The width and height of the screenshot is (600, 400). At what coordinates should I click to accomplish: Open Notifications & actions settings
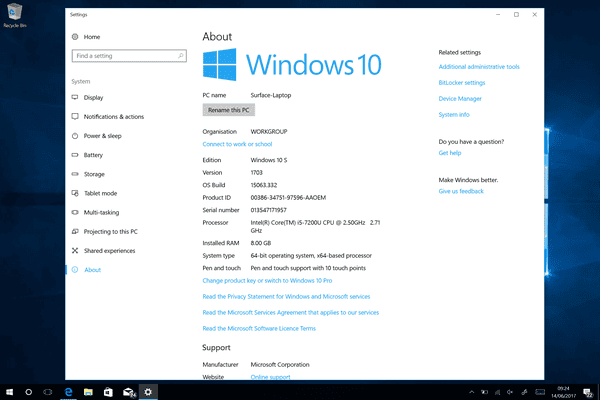coord(113,116)
